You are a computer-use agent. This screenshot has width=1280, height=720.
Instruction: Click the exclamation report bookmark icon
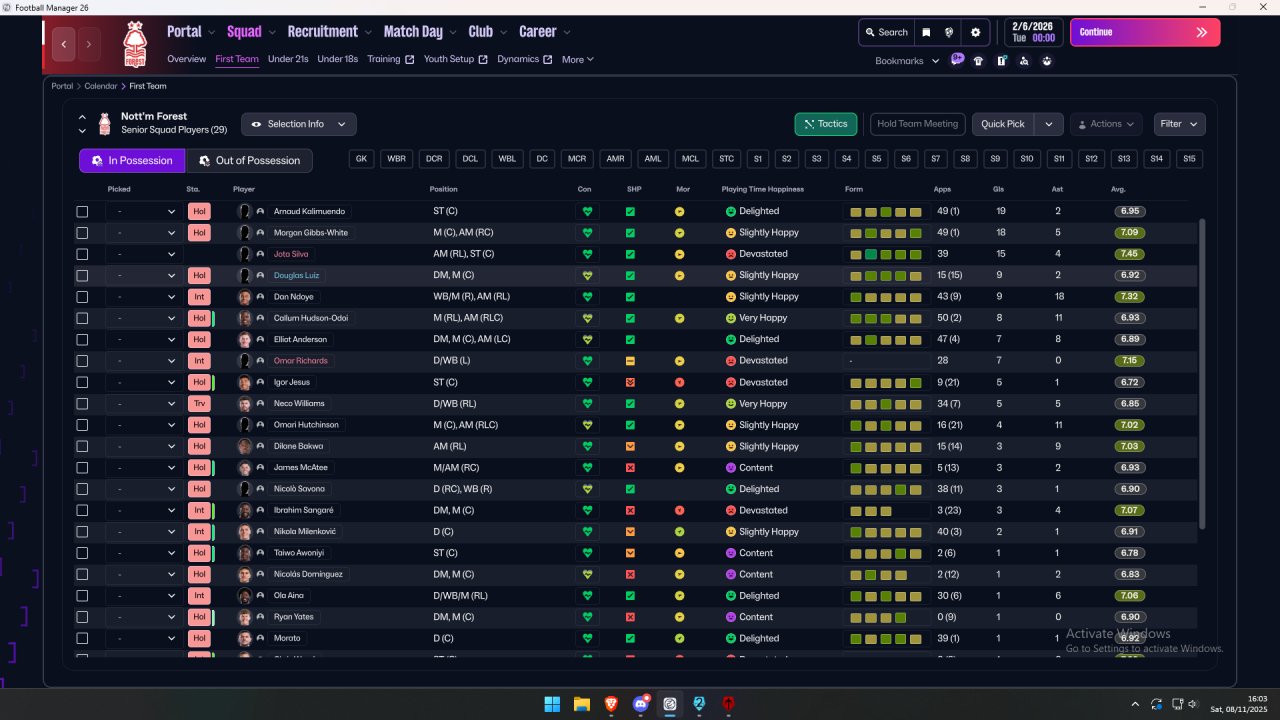click(x=1001, y=61)
